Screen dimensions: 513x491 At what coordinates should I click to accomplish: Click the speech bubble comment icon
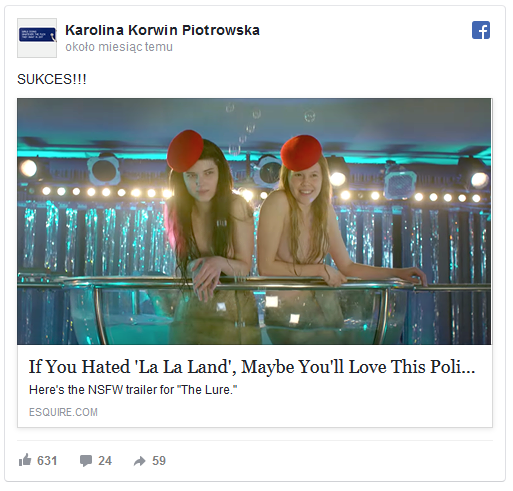[x=86, y=461]
